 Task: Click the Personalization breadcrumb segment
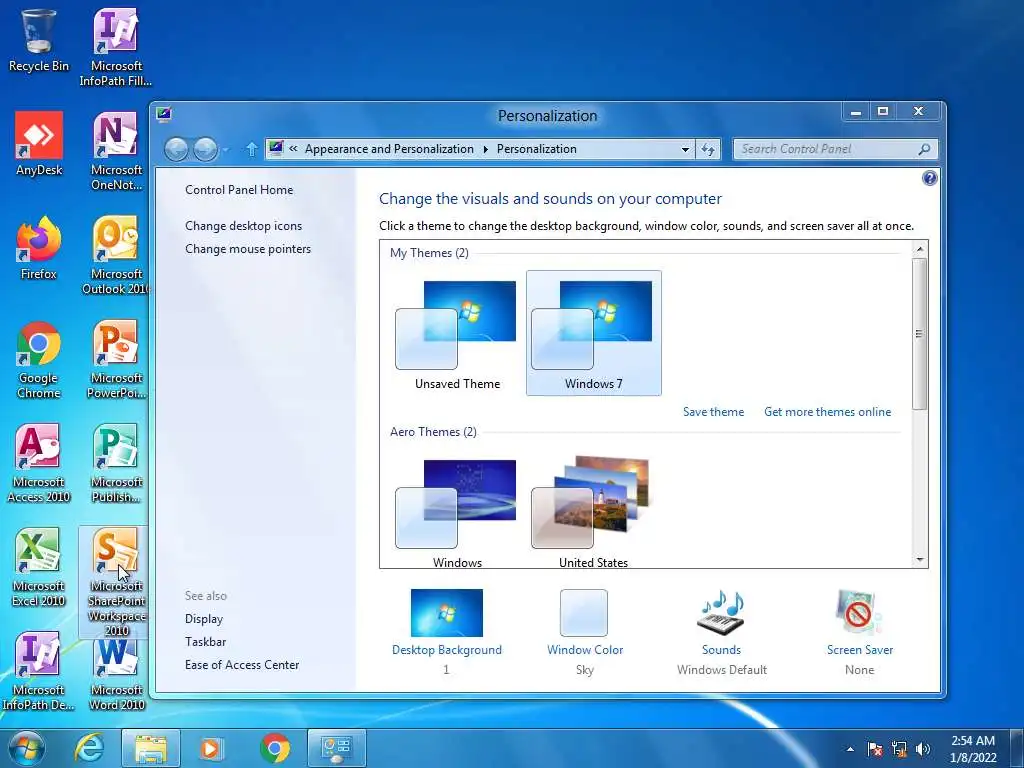point(537,149)
